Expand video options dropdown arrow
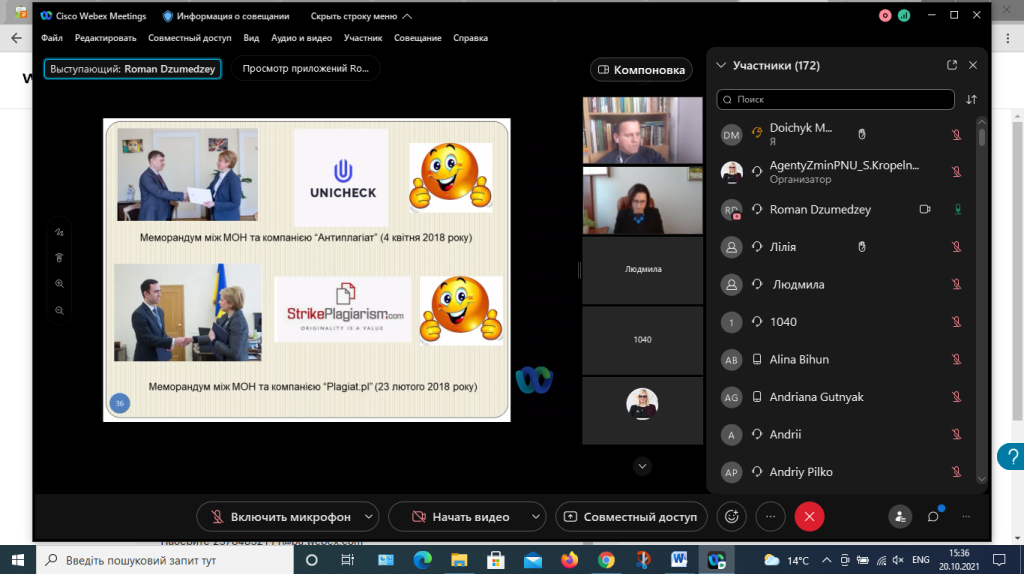 click(537, 517)
